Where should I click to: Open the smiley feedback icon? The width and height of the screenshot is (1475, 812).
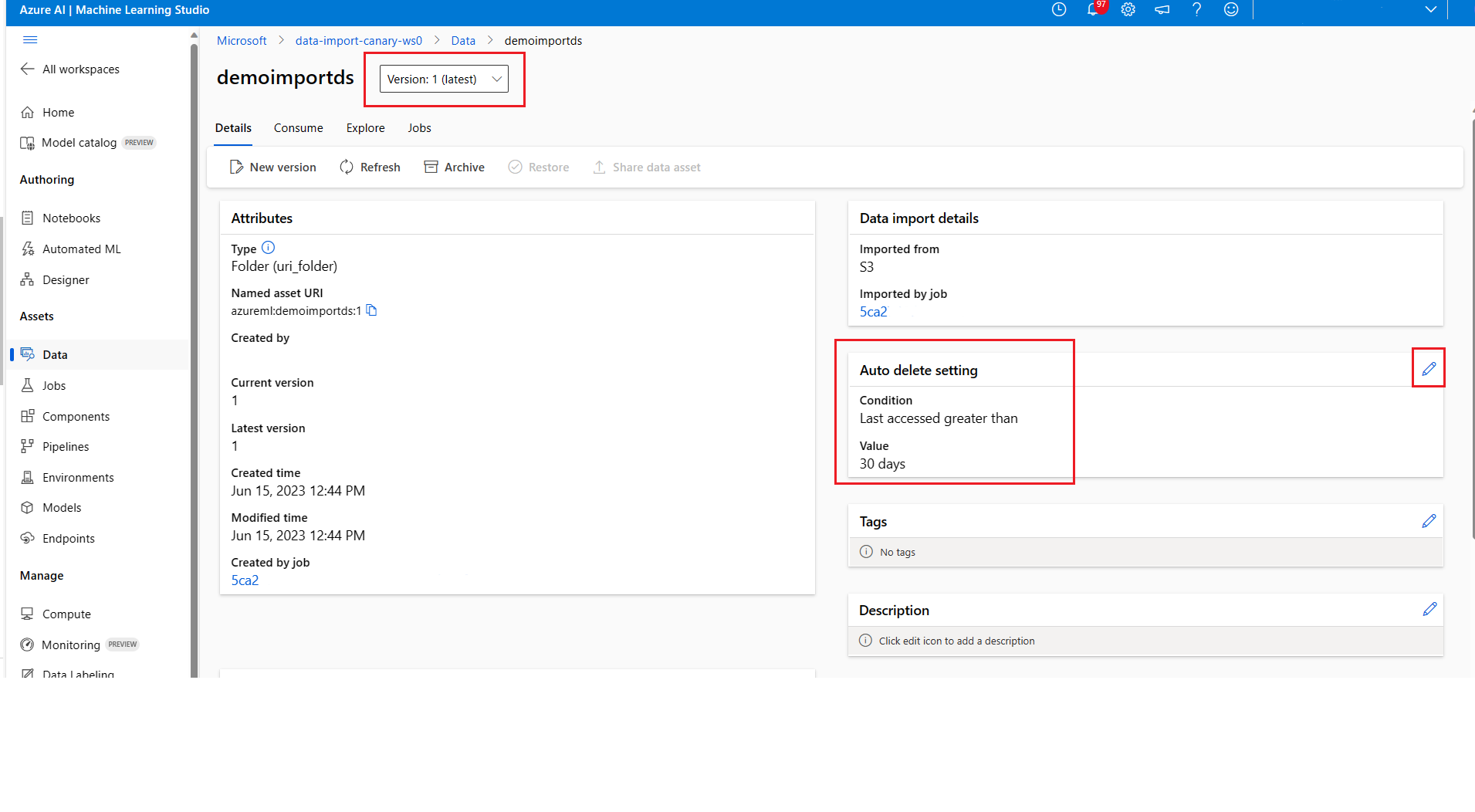click(1231, 10)
